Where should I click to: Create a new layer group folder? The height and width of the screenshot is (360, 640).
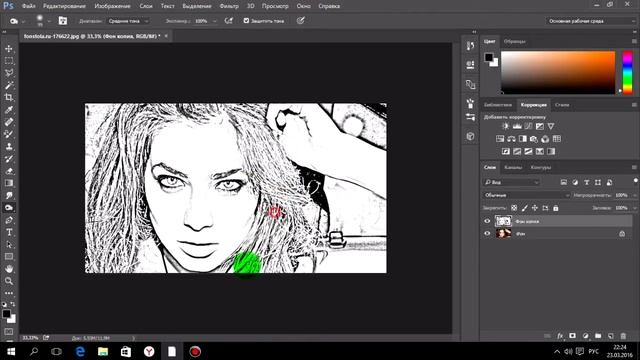tap(598, 336)
